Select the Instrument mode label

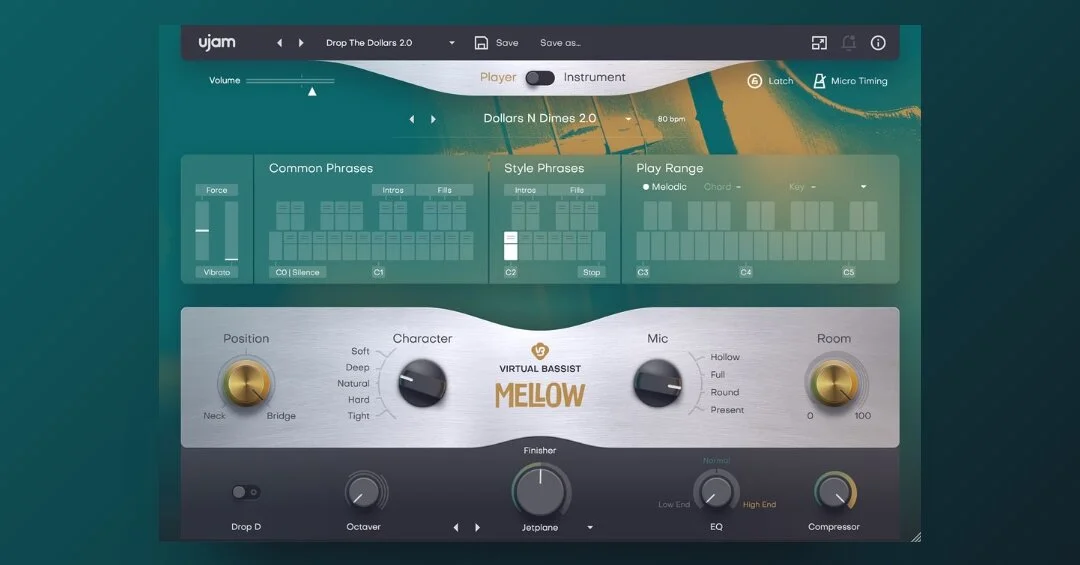[594, 77]
